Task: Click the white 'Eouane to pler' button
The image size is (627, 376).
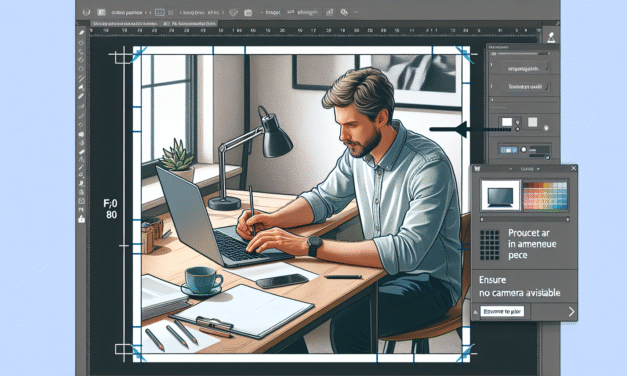Action: [x=502, y=312]
